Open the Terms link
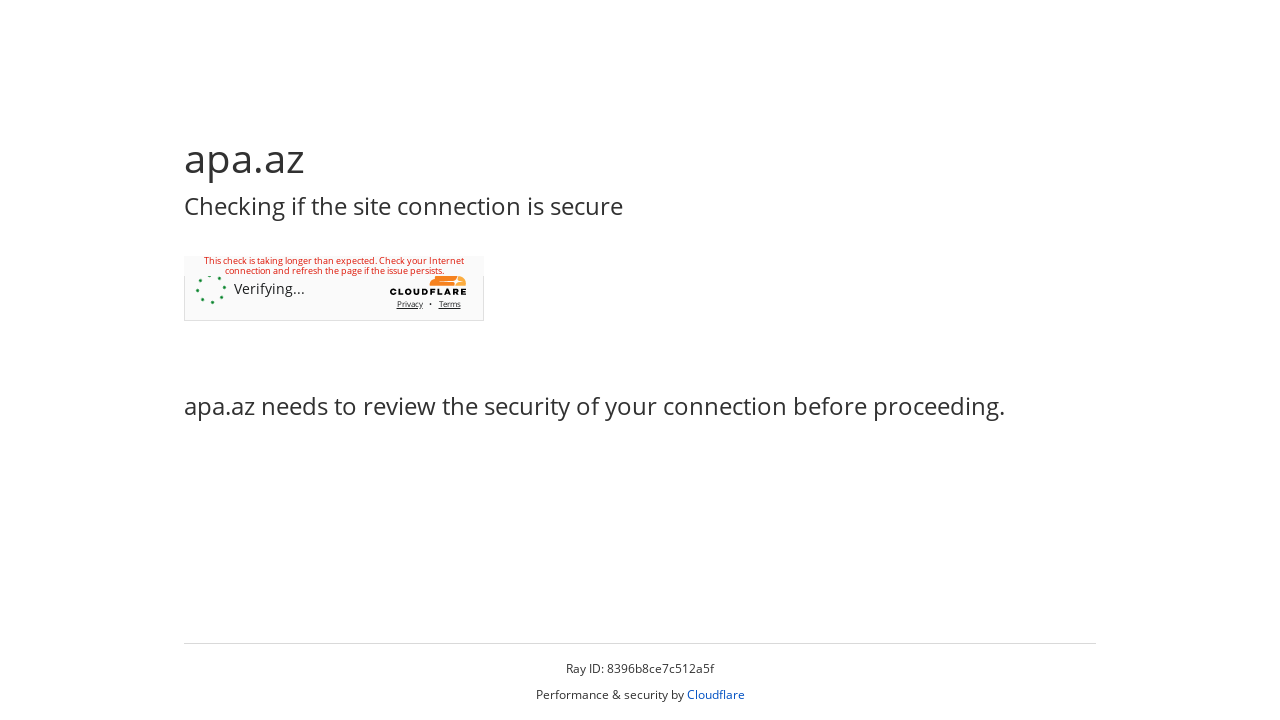The width and height of the screenshot is (1280, 720). tap(449, 302)
